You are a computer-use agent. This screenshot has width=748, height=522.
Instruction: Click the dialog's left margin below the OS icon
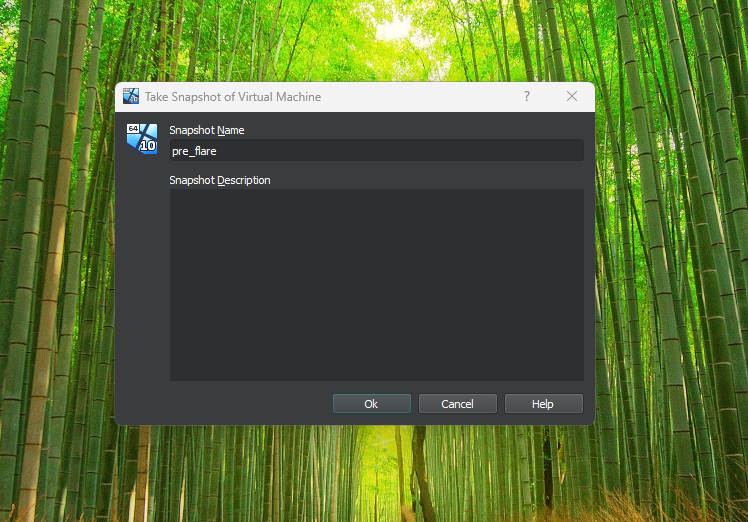pos(141,280)
